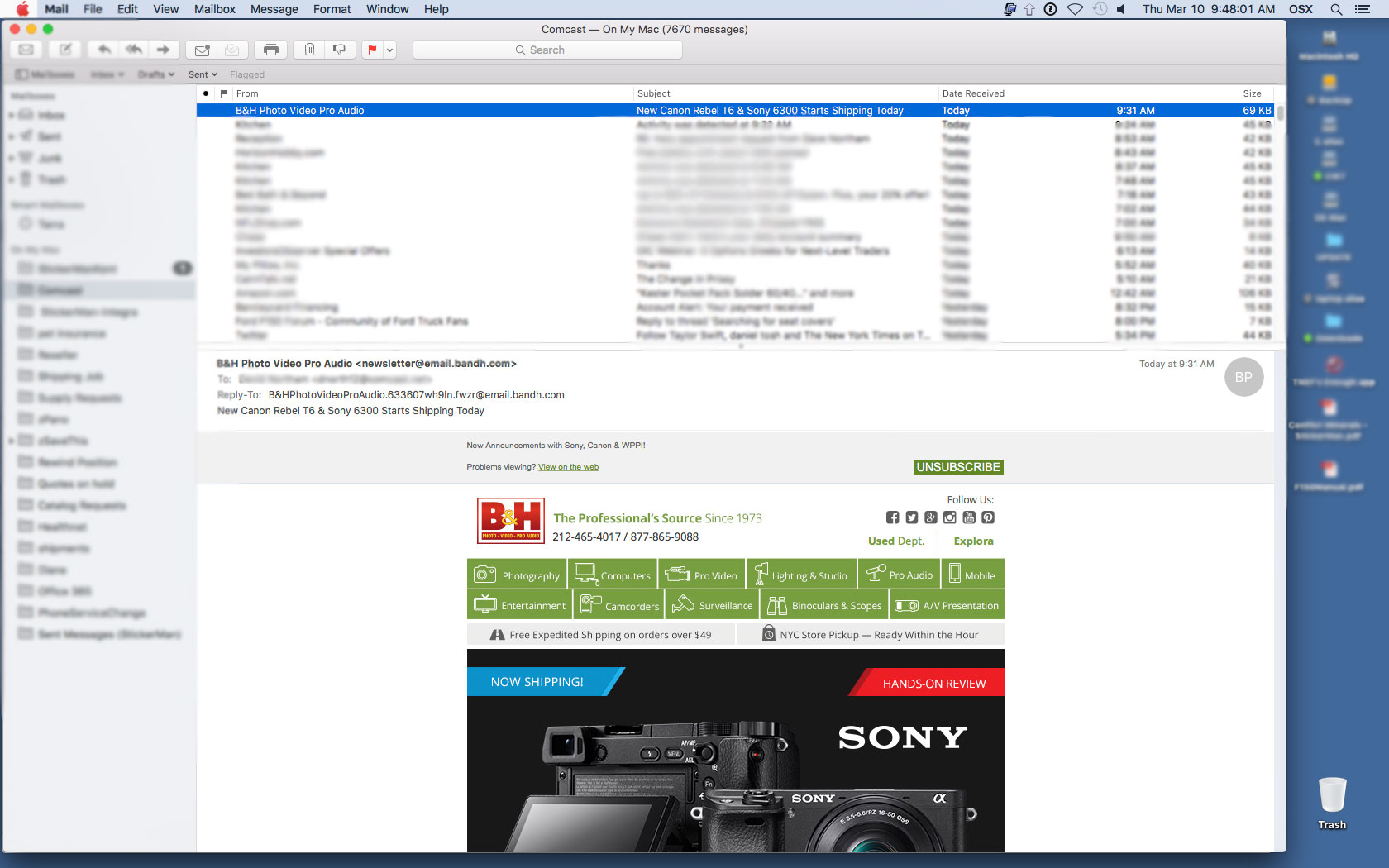Show only Flagged messages

246,74
